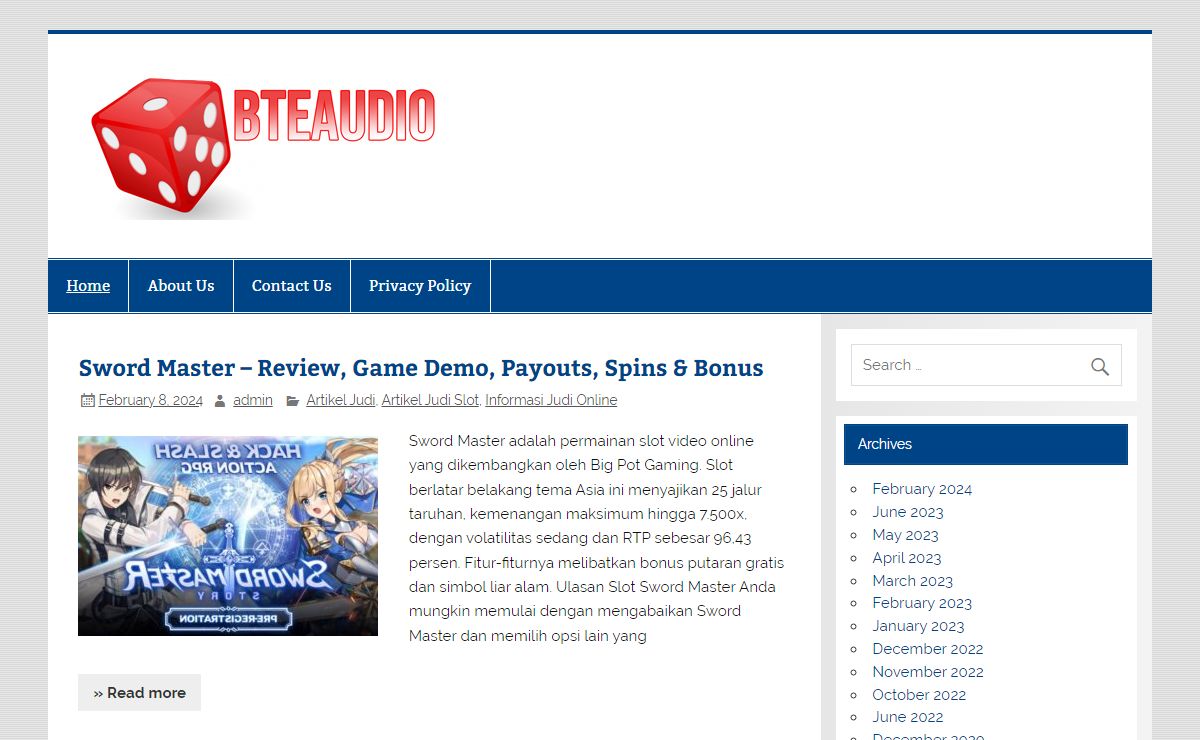1200x740 pixels.
Task: Open the Sword Master article thumbnail
Action: (x=228, y=536)
